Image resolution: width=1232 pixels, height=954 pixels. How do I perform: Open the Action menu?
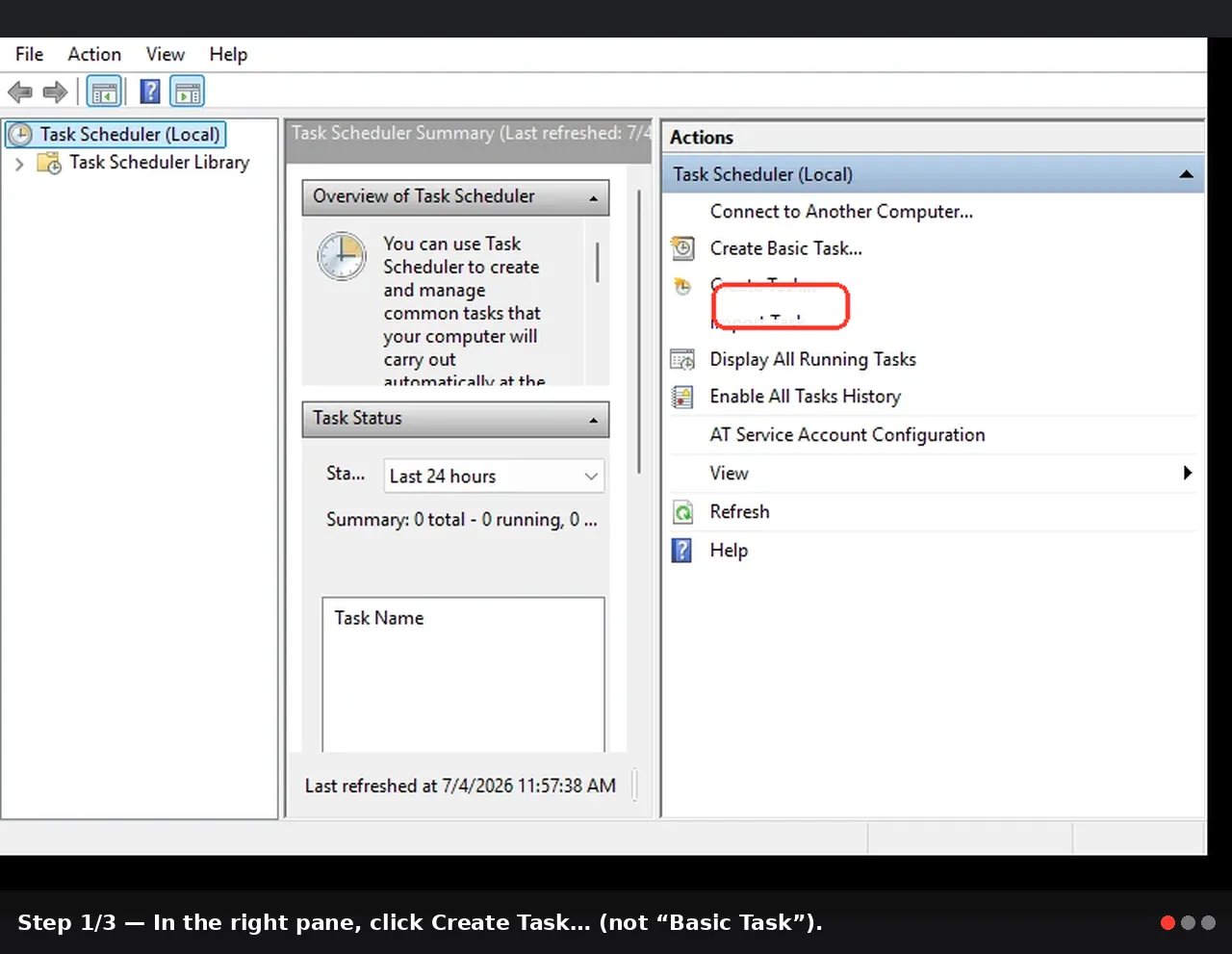94,55
